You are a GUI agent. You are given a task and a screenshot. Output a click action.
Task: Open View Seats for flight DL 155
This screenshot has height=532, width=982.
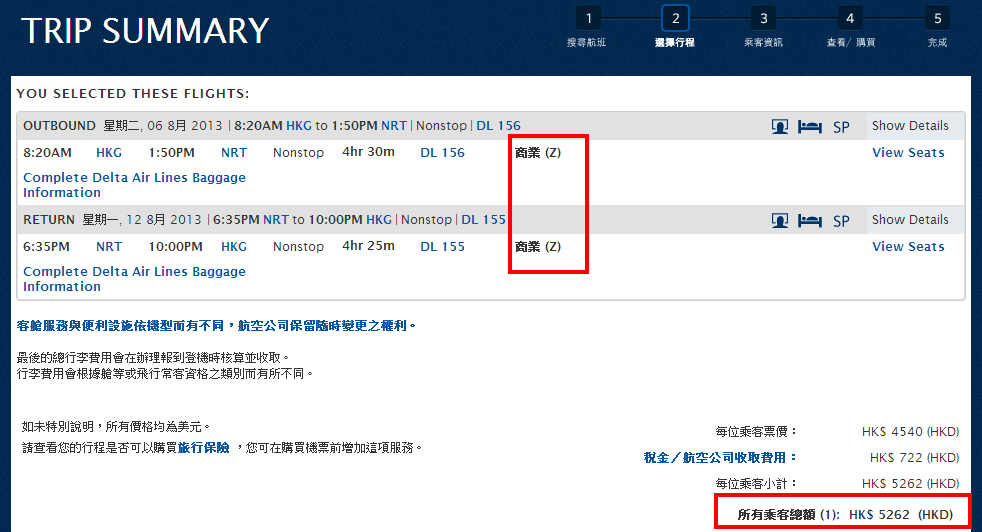(x=908, y=247)
